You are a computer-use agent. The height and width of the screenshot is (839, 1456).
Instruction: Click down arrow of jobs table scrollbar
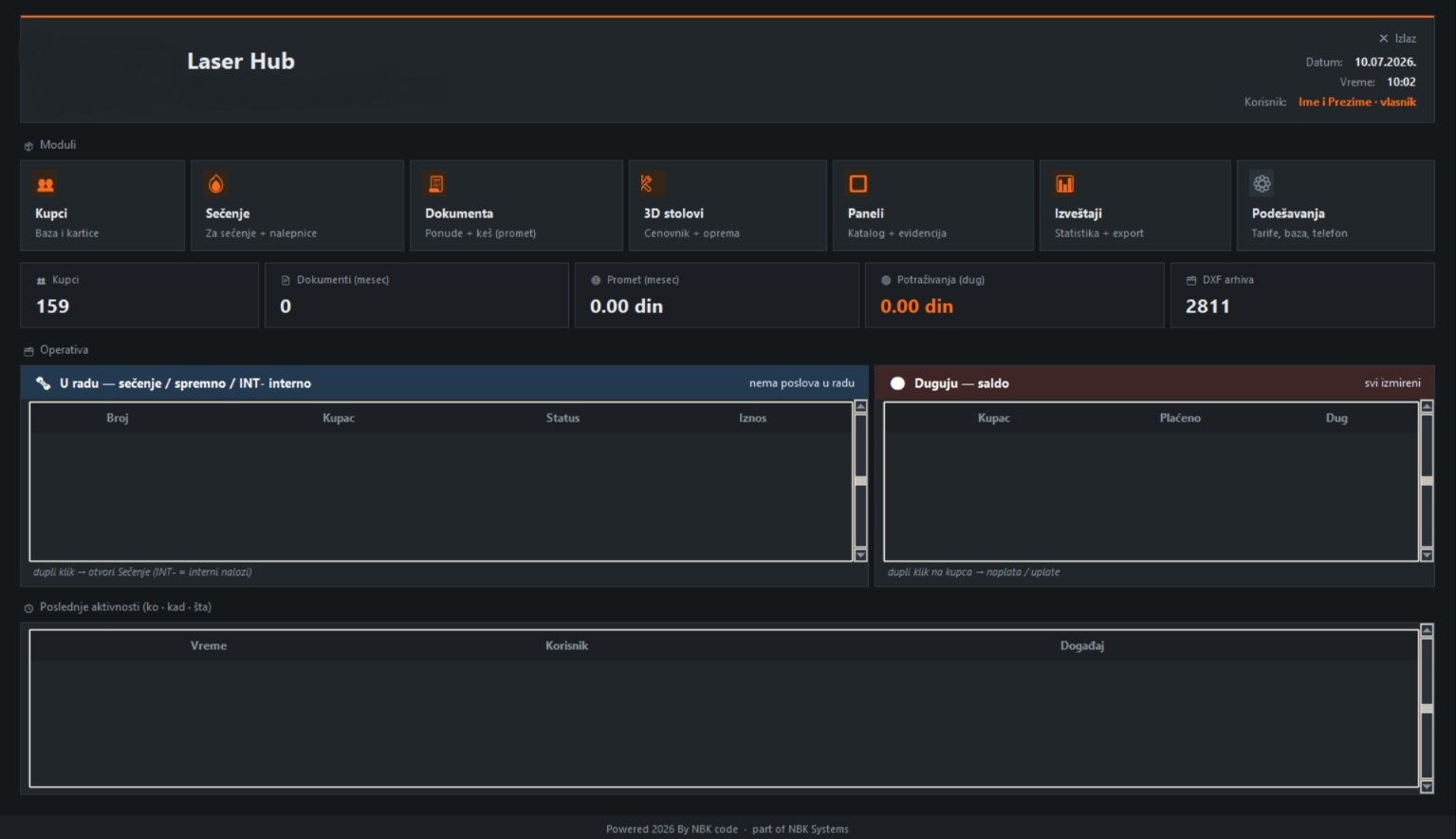[x=861, y=555]
